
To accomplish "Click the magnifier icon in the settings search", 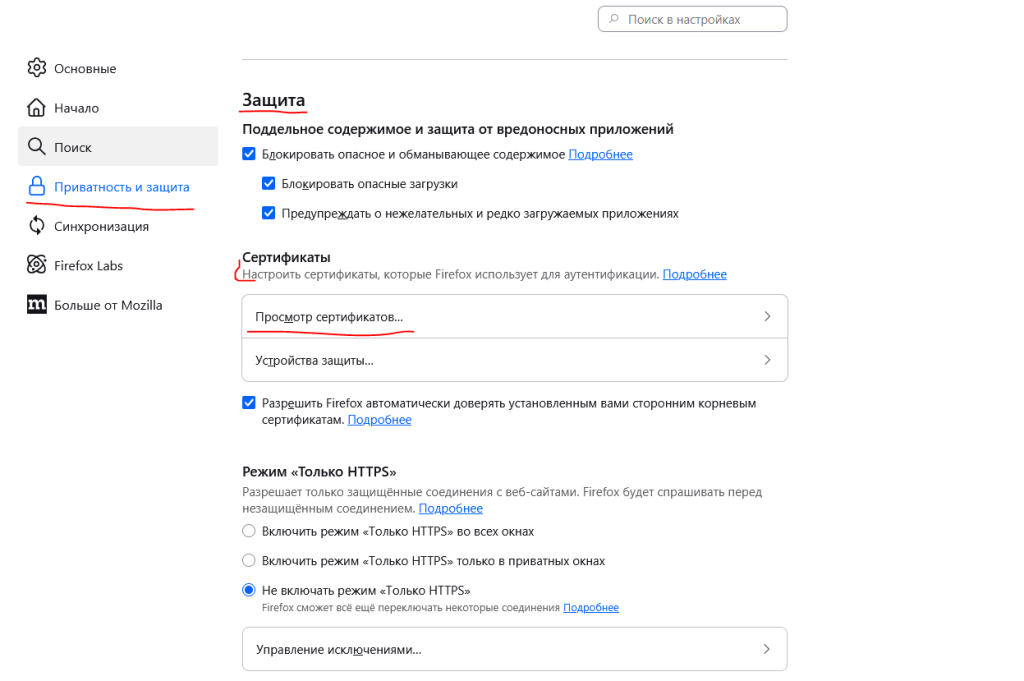I will pyautogui.click(x=613, y=19).
